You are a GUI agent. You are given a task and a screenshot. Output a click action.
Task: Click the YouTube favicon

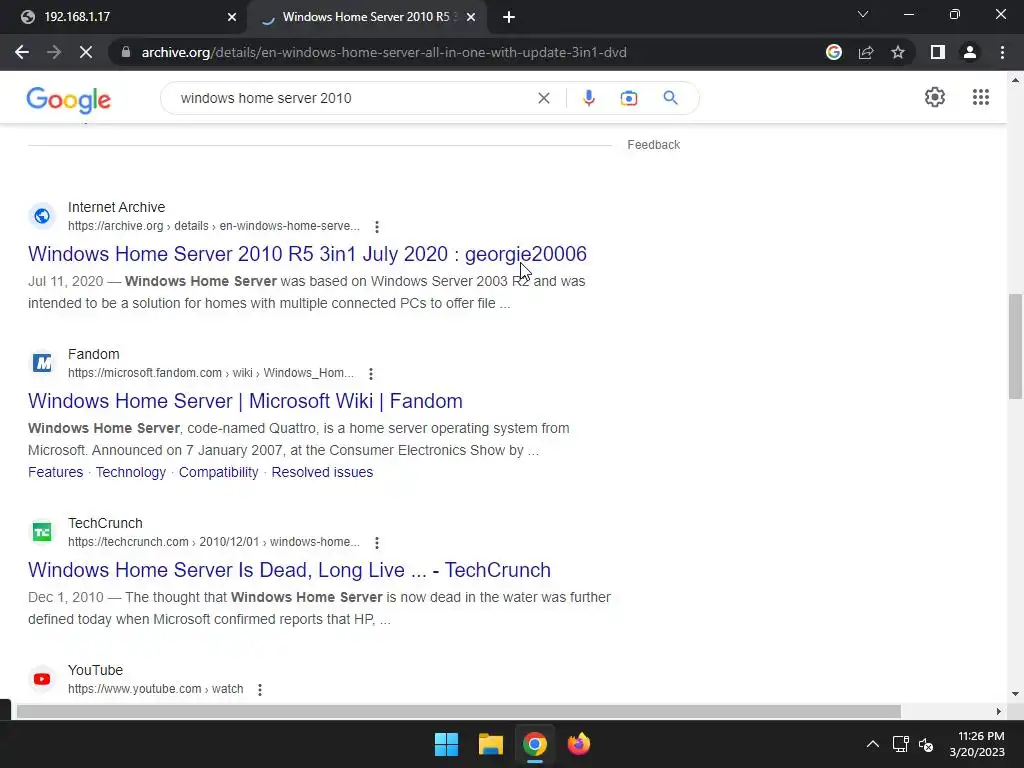click(42, 679)
